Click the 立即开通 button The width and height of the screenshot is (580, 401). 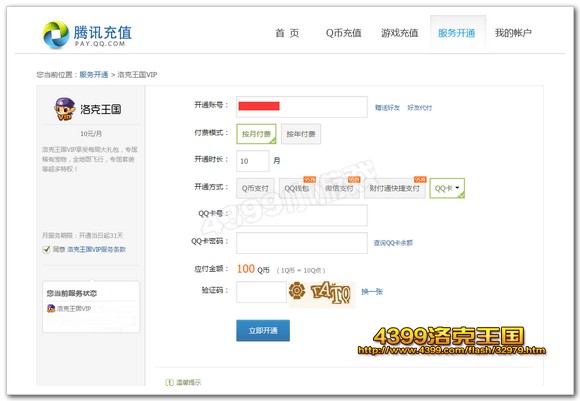point(263,330)
